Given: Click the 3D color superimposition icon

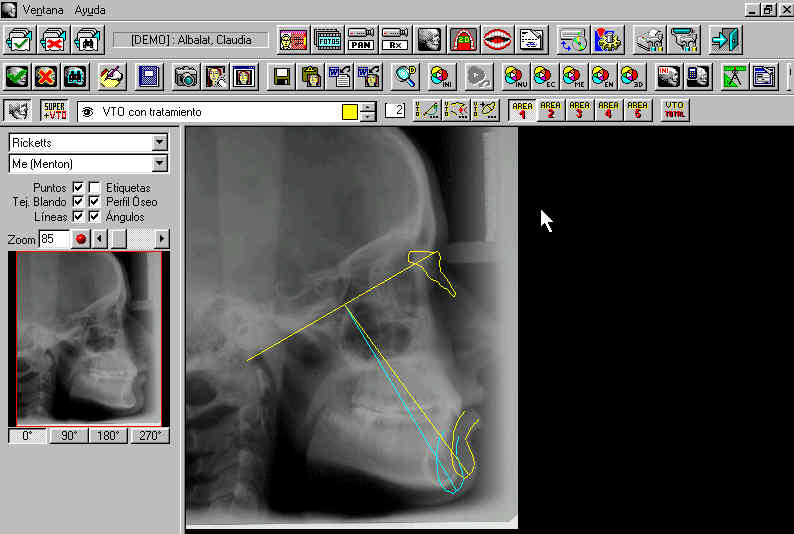Looking at the screenshot, I should click(x=631, y=76).
